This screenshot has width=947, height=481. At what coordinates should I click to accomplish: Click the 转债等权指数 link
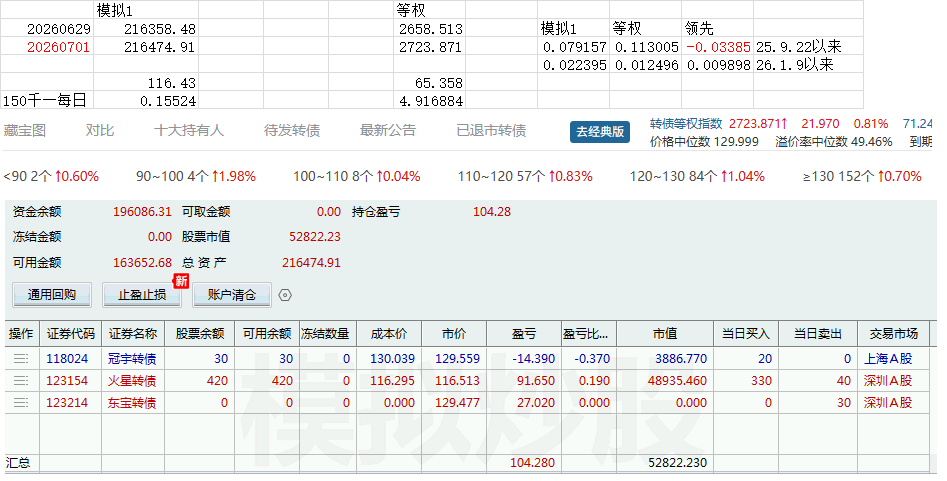click(686, 123)
